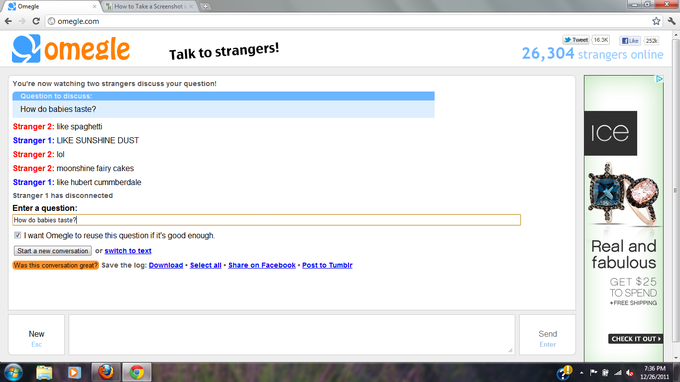The width and height of the screenshot is (680, 382).
Task: Switch to the Omegle tab
Action: (x=51, y=7)
